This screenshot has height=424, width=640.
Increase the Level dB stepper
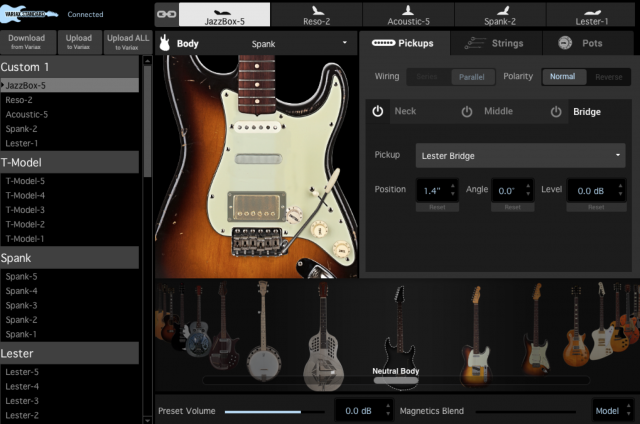click(x=620, y=186)
